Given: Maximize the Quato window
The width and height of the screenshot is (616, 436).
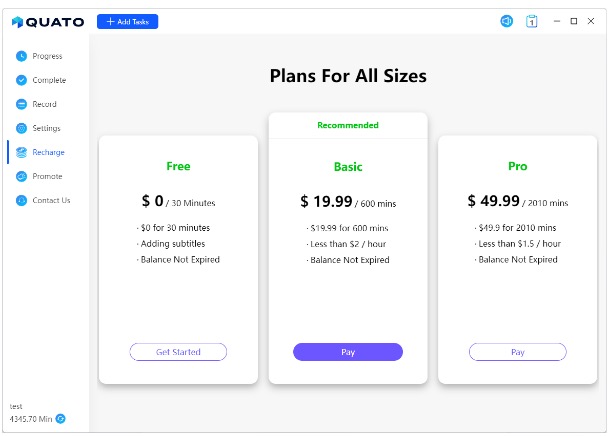Looking at the screenshot, I should point(574,21).
